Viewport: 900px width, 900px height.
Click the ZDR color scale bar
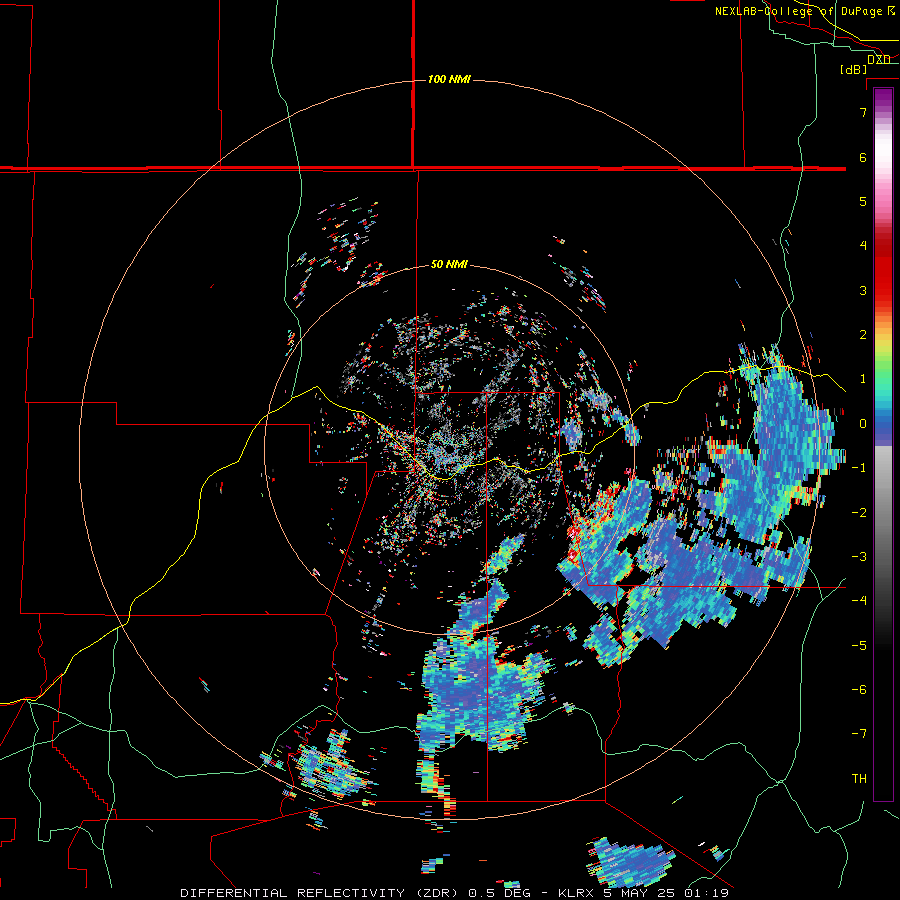pyautogui.click(x=883, y=444)
